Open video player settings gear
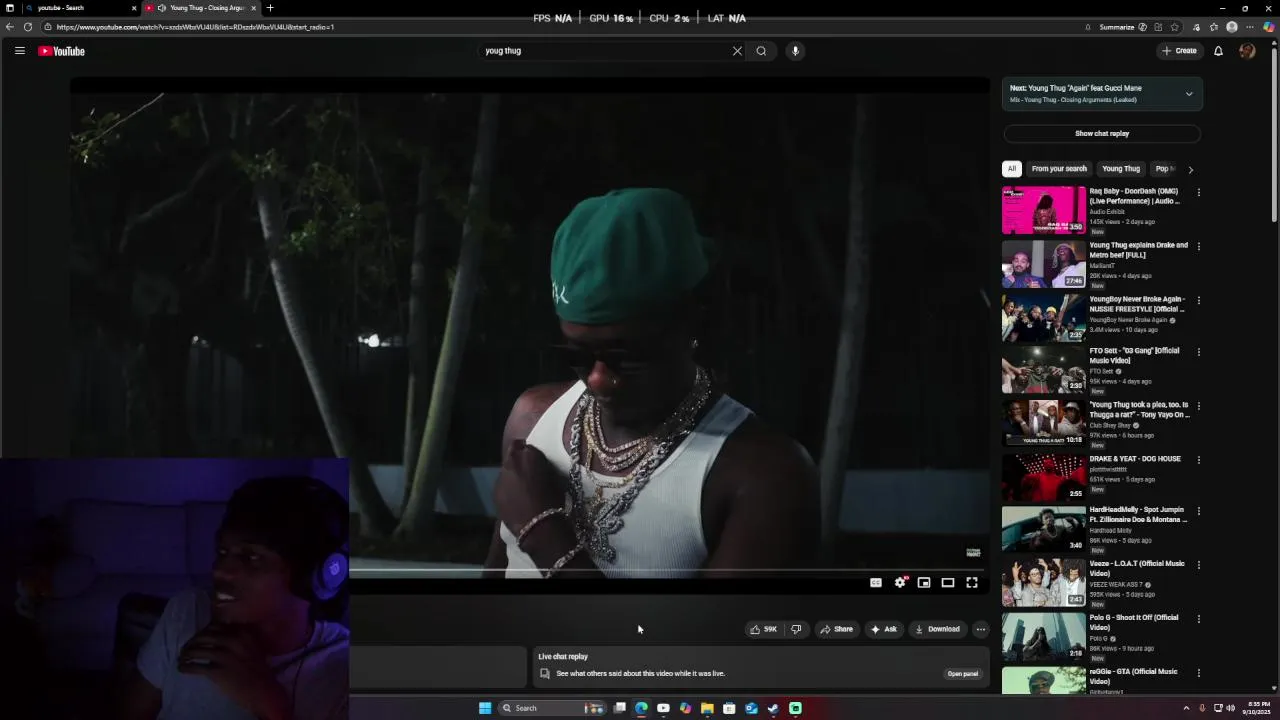Image resolution: width=1280 pixels, height=720 pixels. (x=900, y=582)
